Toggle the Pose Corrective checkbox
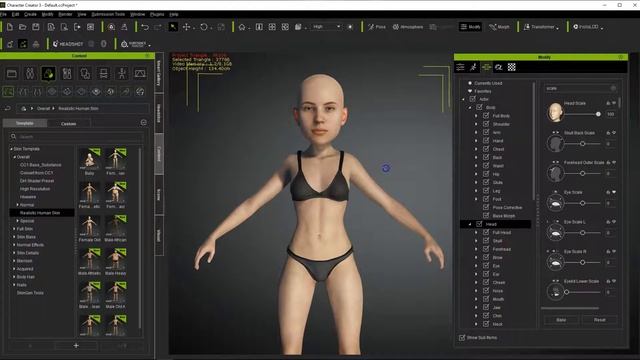 [x=486, y=207]
